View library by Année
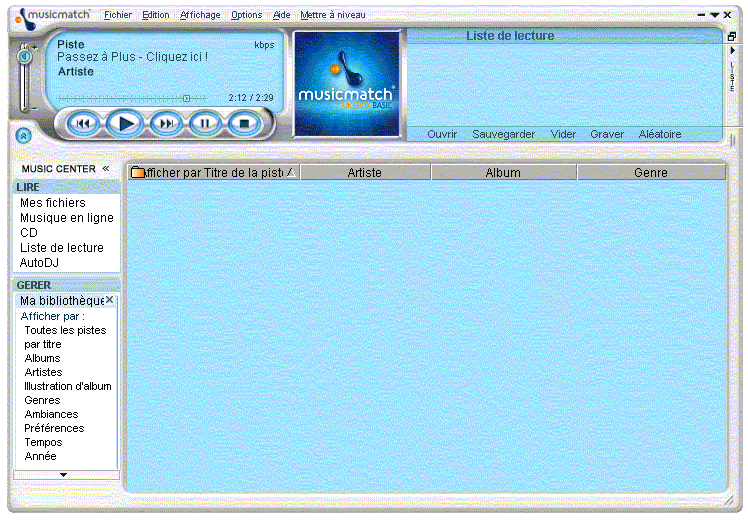This screenshot has height=520, width=748. pyautogui.click(x=41, y=456)
